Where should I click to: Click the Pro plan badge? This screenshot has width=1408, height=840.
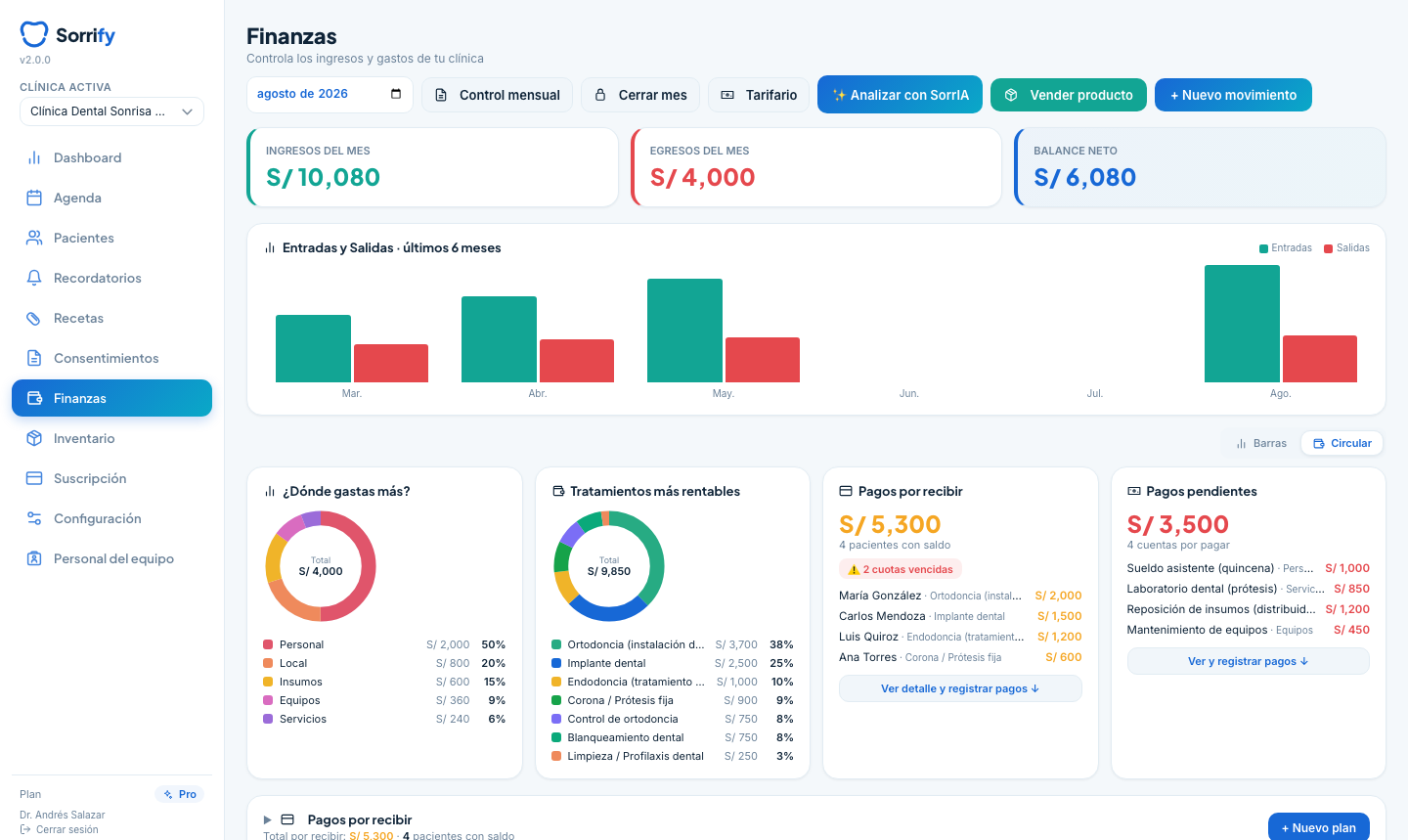point(180,794)
